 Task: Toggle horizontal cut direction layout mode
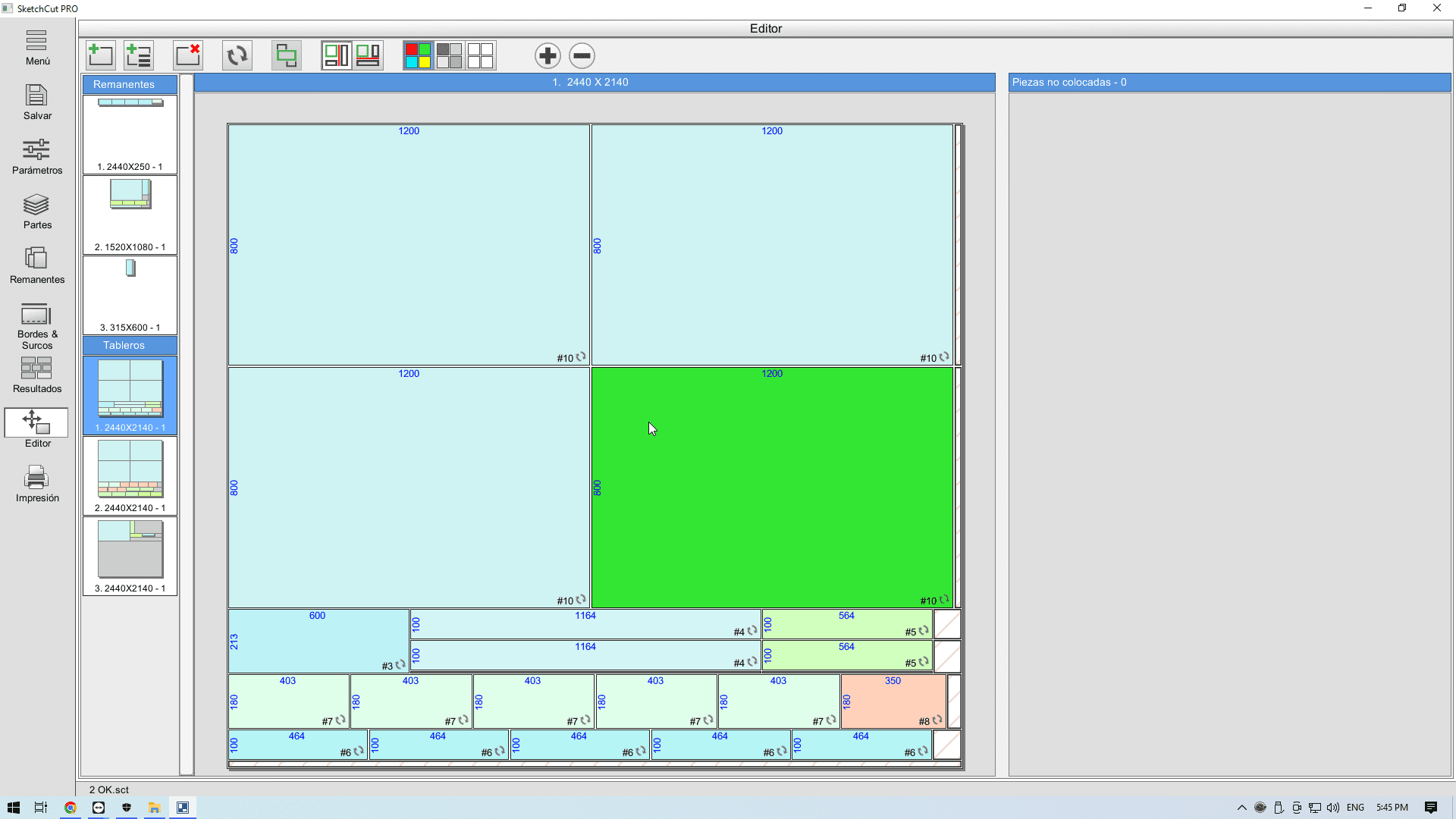[x=368, y=55]
